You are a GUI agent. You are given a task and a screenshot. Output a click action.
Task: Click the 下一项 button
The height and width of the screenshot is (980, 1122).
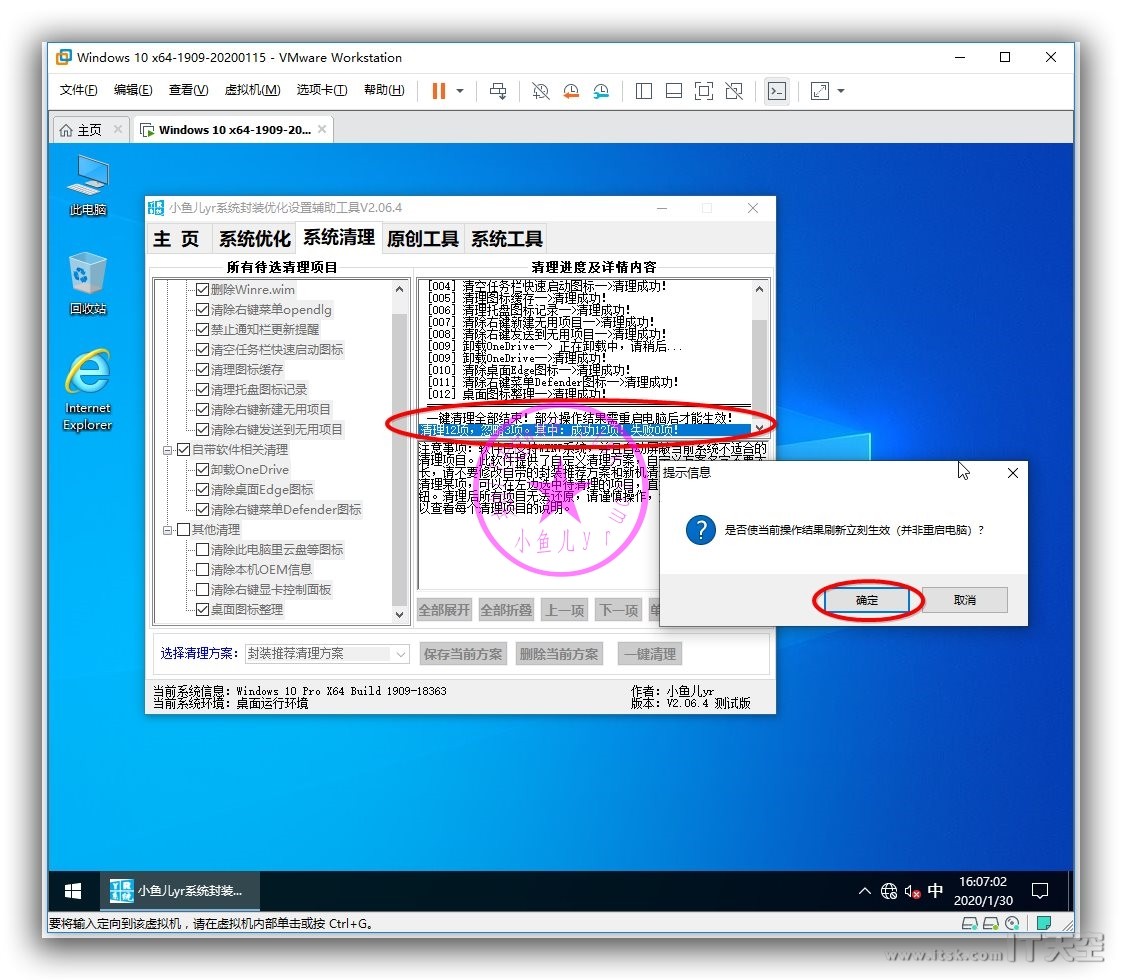[x=620, y=611]
